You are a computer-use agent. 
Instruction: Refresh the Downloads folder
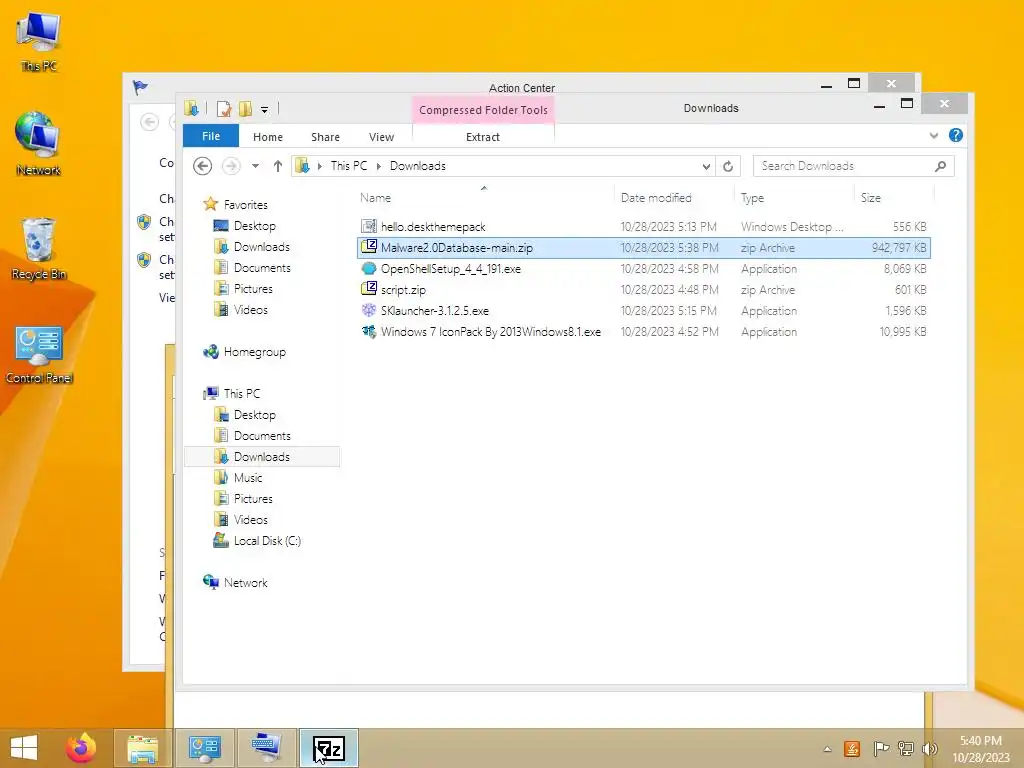tap(728, 167)
